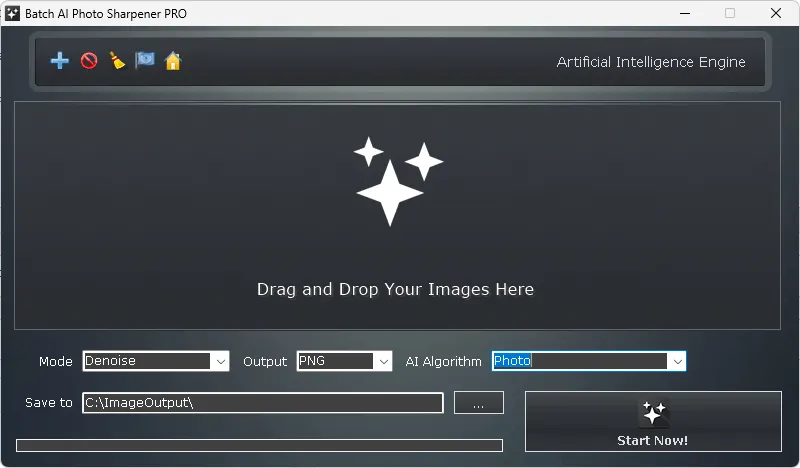Open language options via the flag icon
This screenshot has width=800, height=468.
145,60
